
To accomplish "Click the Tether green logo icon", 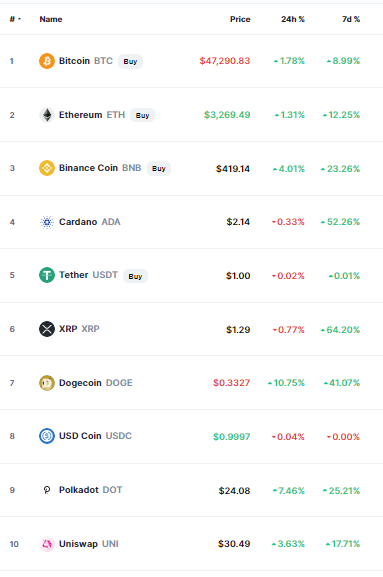I will [x=47, y=275].
